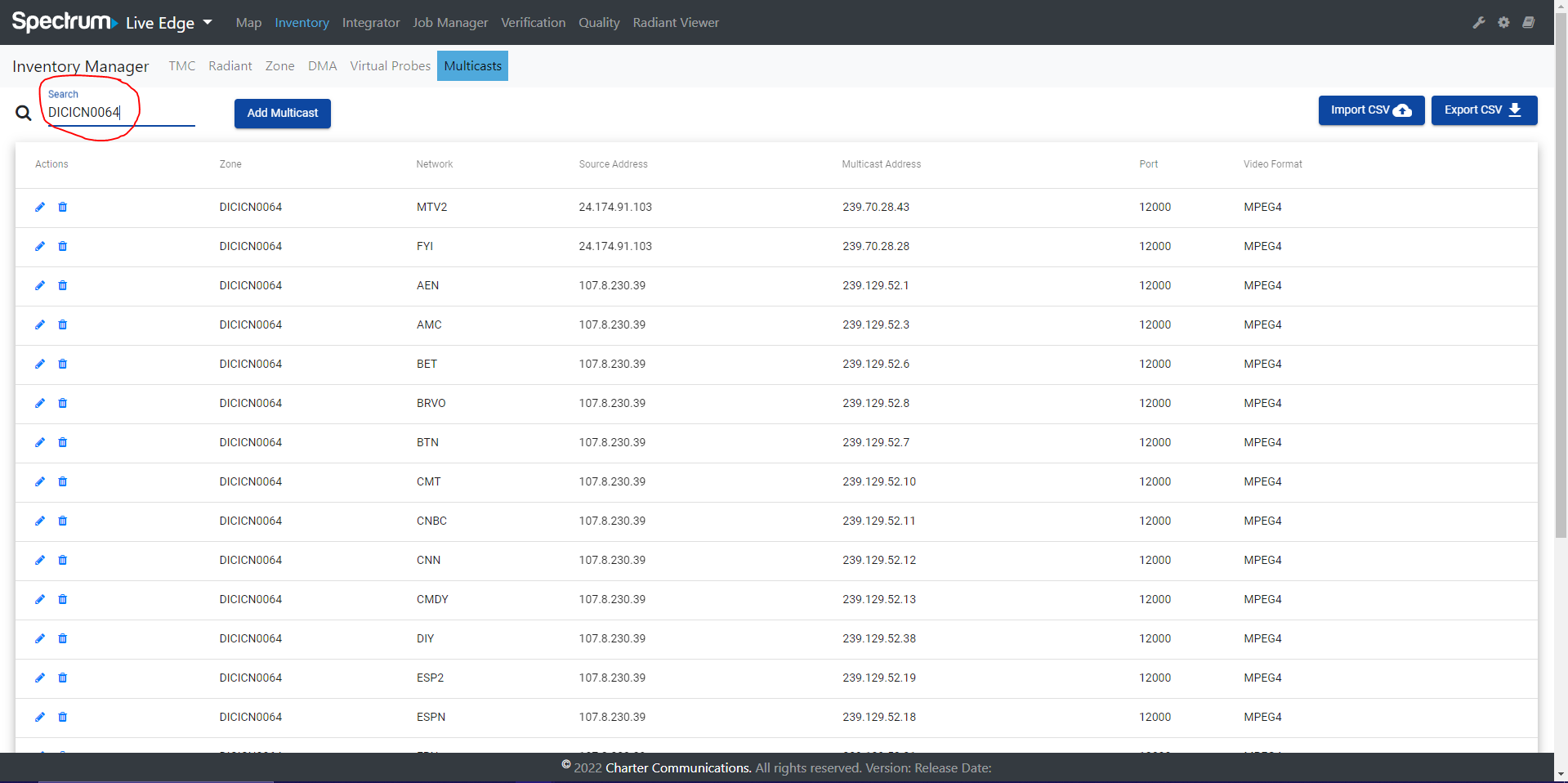Edit the CNN multicast entry

click(x=40, y=560)
